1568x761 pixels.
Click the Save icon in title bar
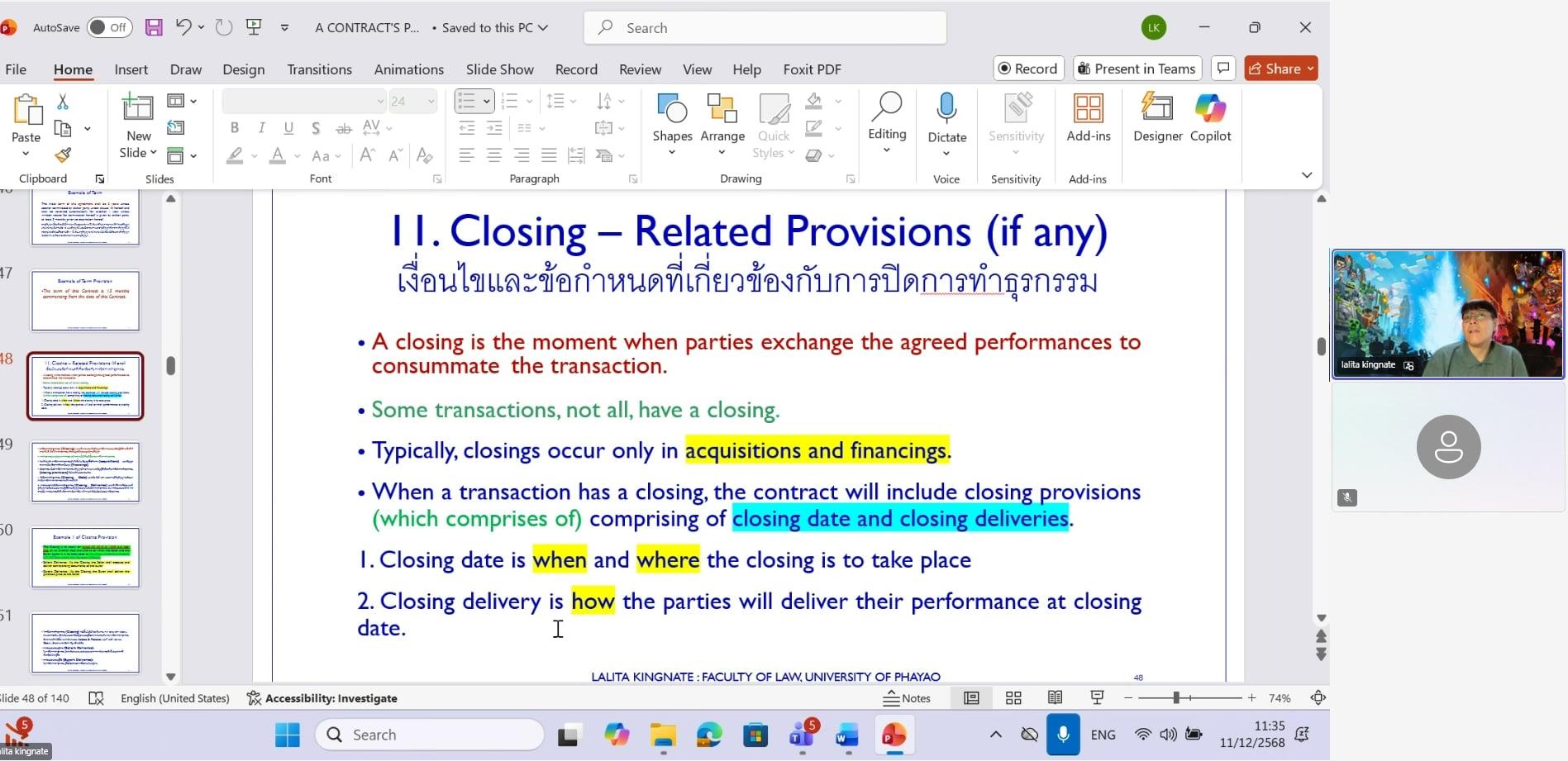click(154, 27)
